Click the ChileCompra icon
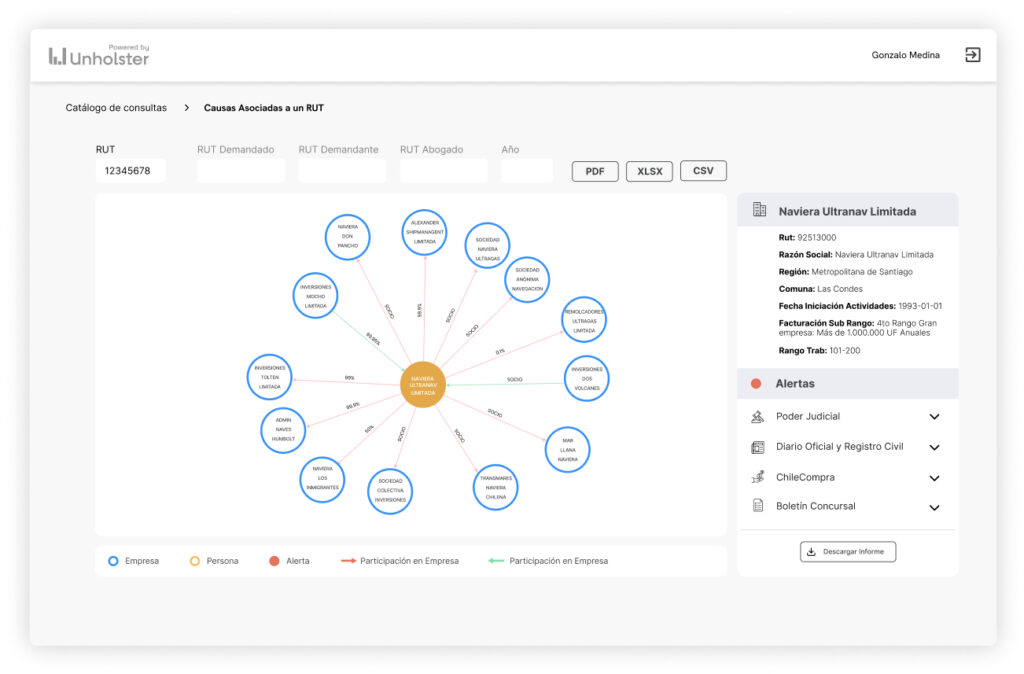The image size is (1024, 674). (x=757, y=477)
